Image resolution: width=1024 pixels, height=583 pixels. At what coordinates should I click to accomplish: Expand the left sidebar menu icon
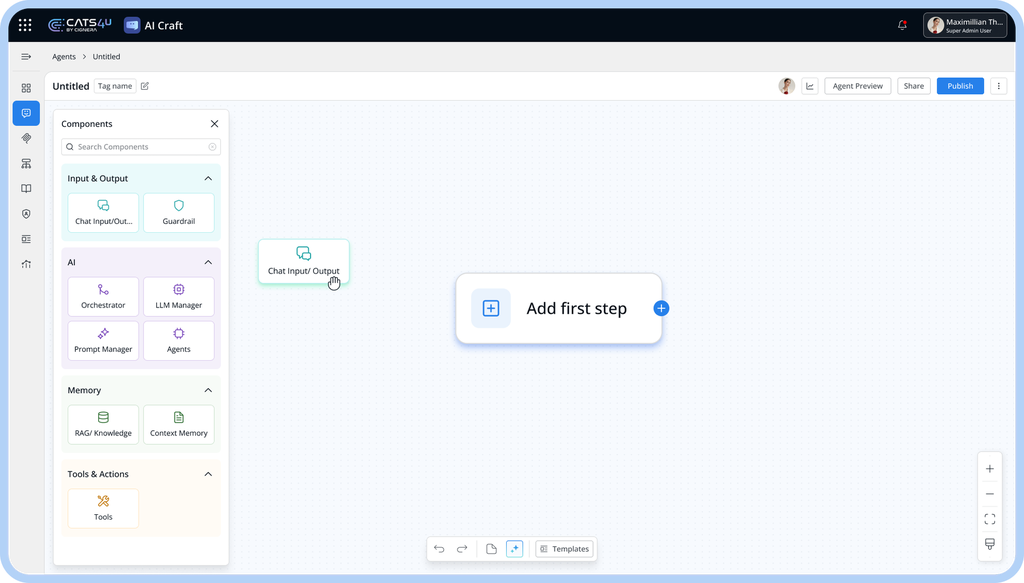pos(26,57)
